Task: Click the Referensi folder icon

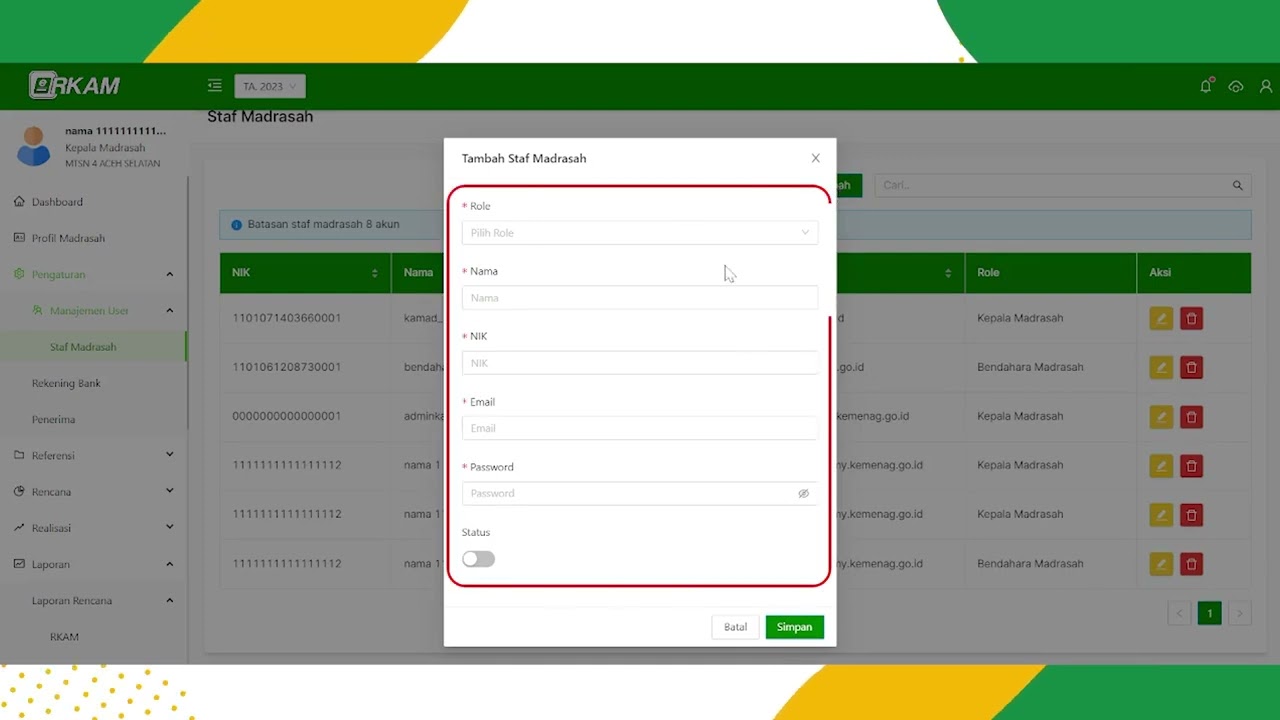Action: [x=19, y=455]
